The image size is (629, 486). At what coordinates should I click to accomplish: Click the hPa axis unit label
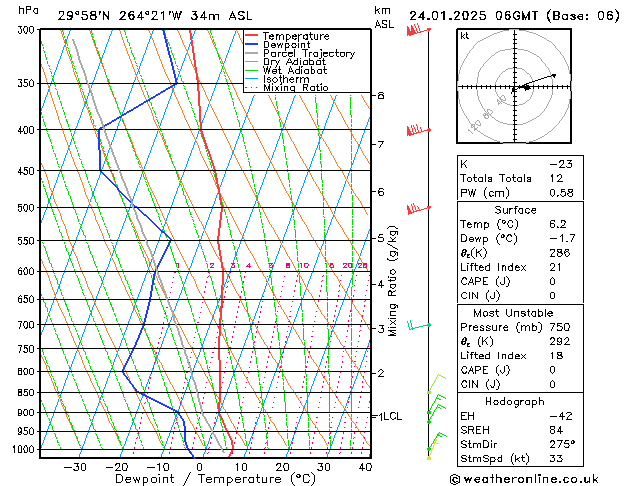28,11
